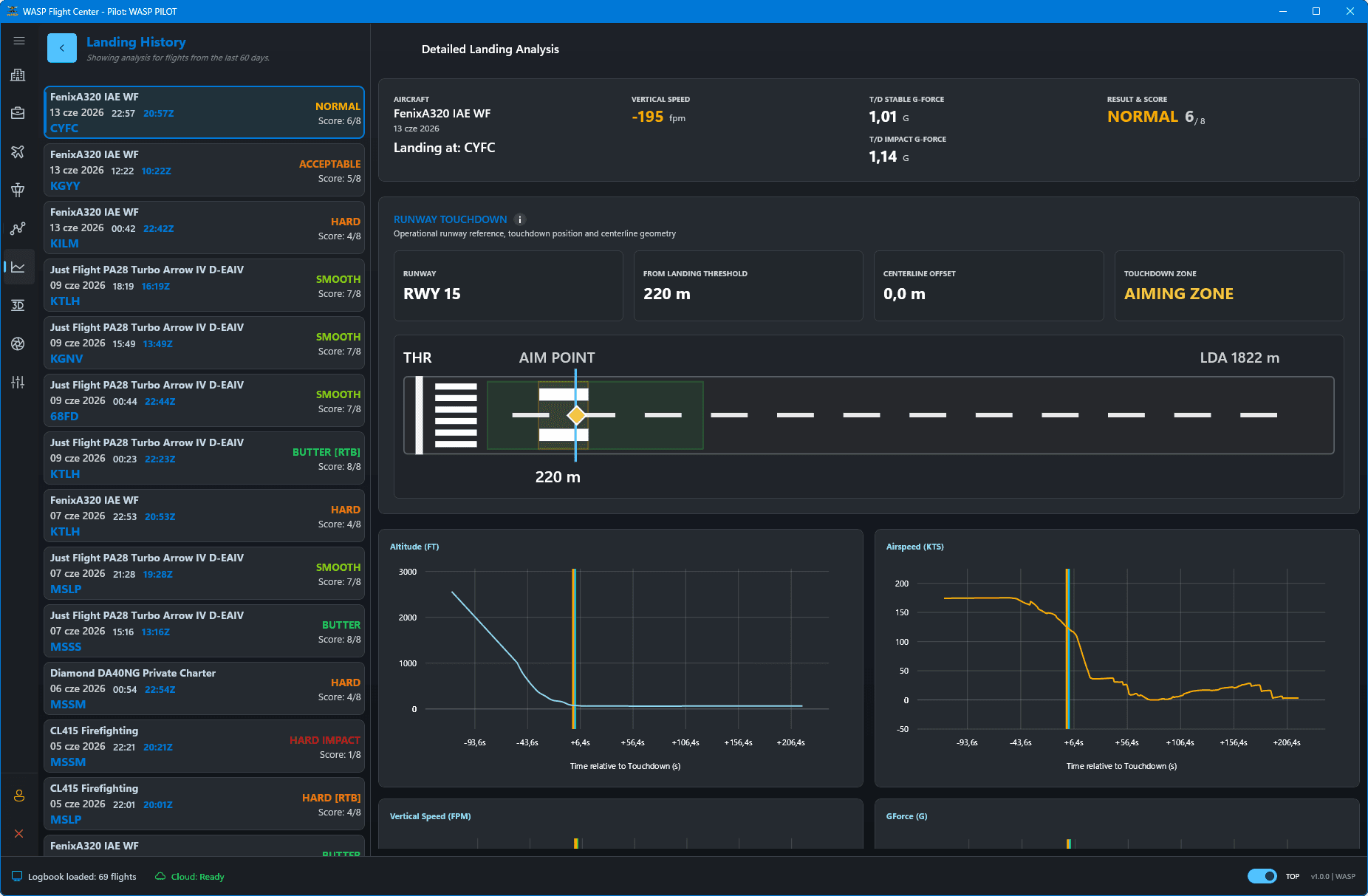The height and width of the screenshot is (896, 1368).
Task: Open the hamburger menu in the sidebar
Action: [x=18, y=41]
